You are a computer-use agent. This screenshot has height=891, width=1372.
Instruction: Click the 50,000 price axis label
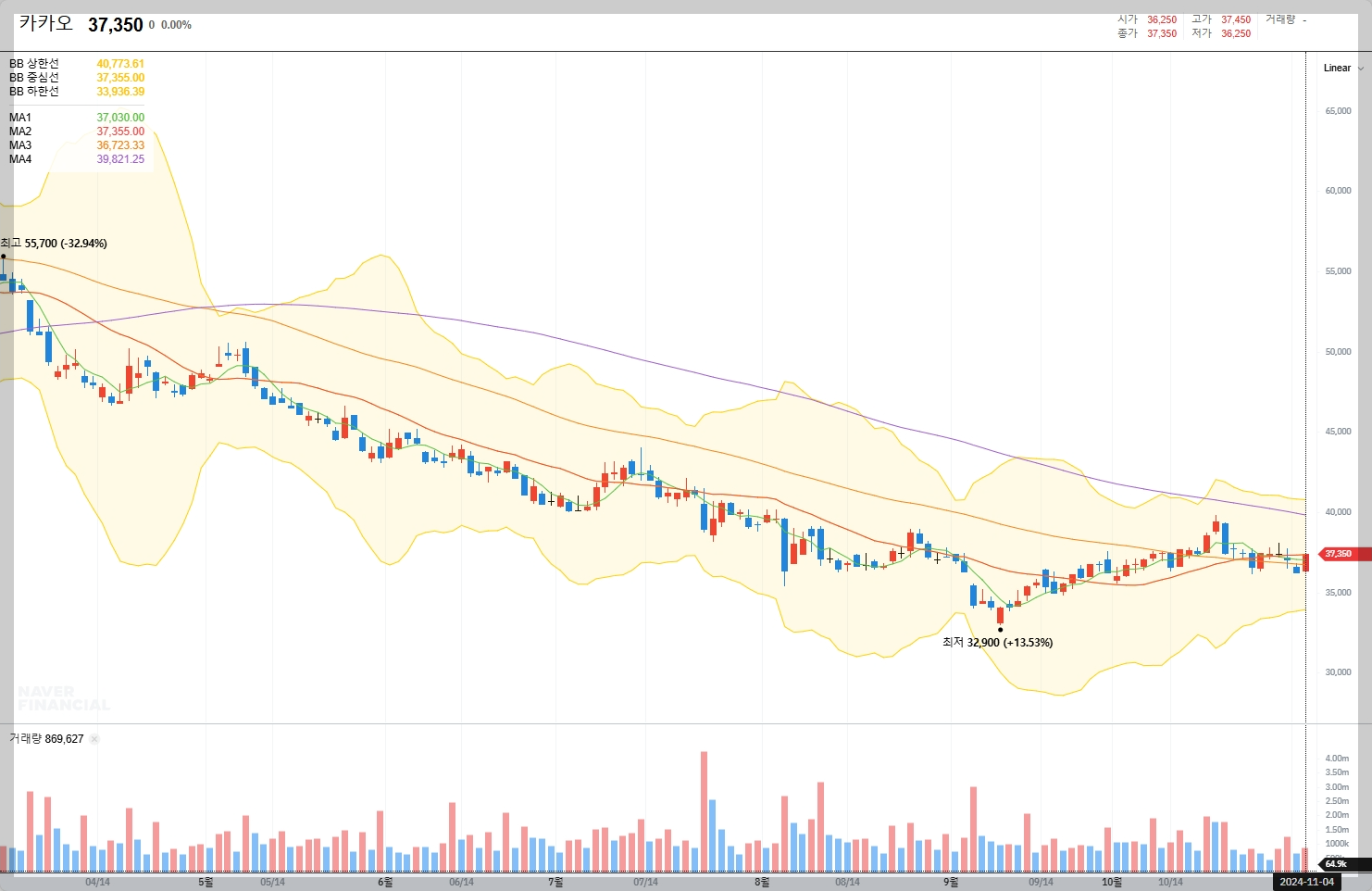point(1339,352)
